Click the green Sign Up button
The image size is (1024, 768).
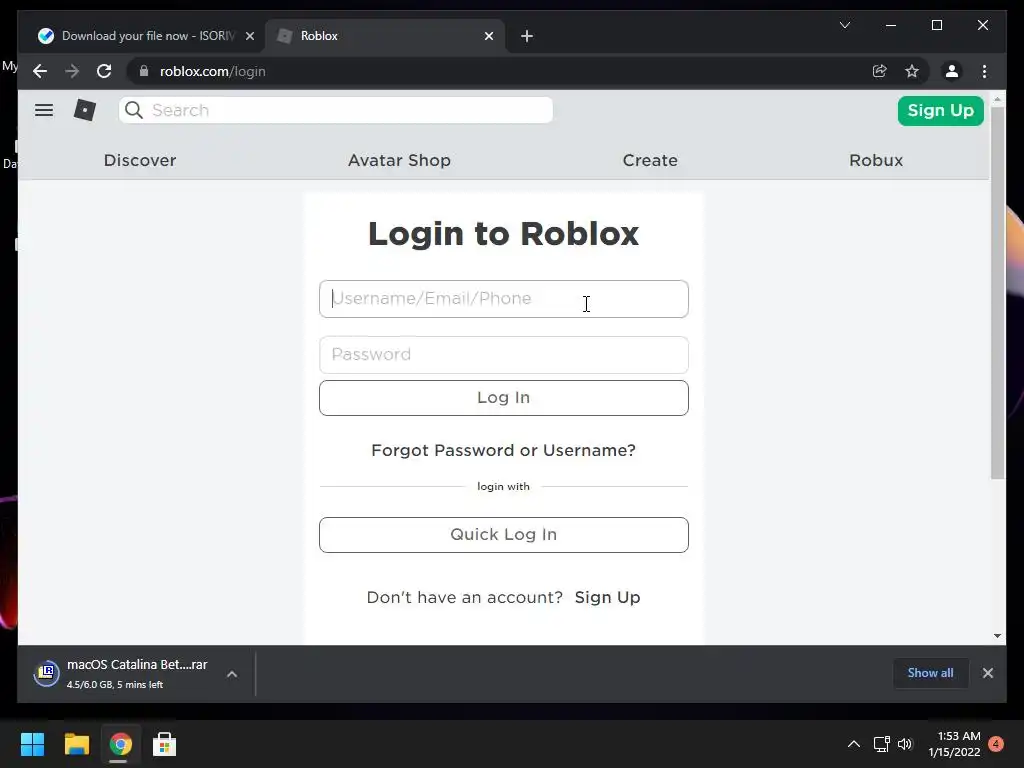point(940,110)
